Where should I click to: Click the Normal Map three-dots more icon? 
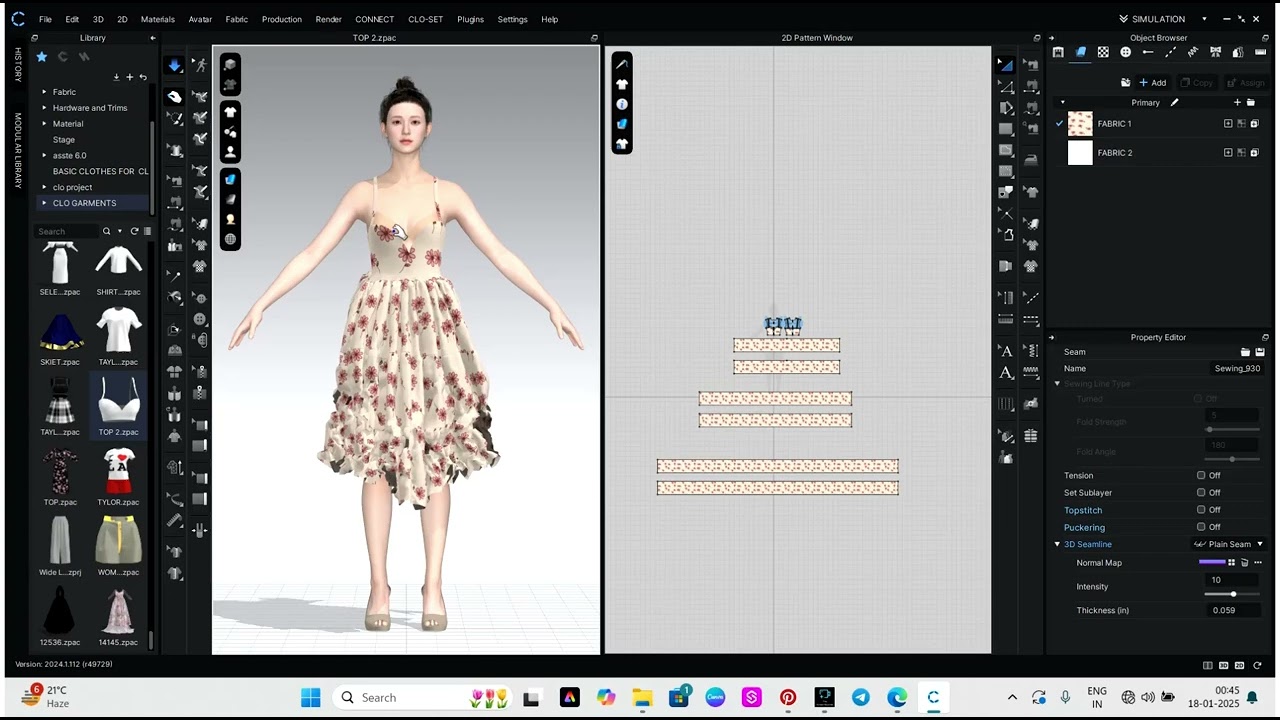point(1258,563)
